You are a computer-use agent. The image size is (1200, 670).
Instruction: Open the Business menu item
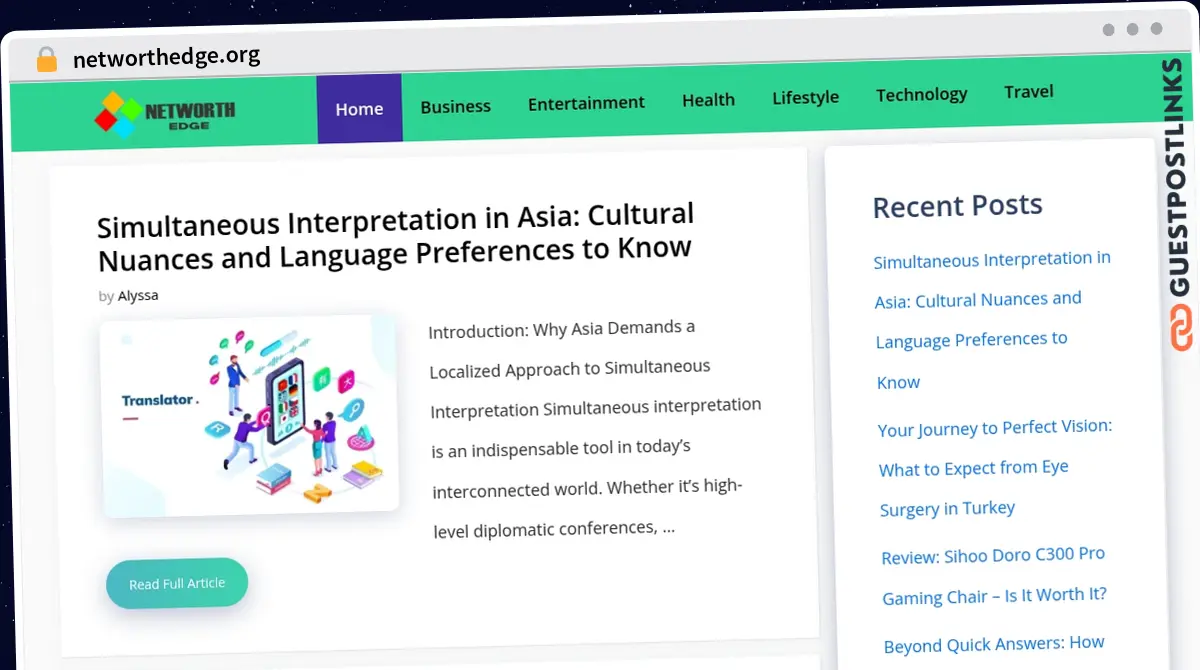tap(455, 106)
